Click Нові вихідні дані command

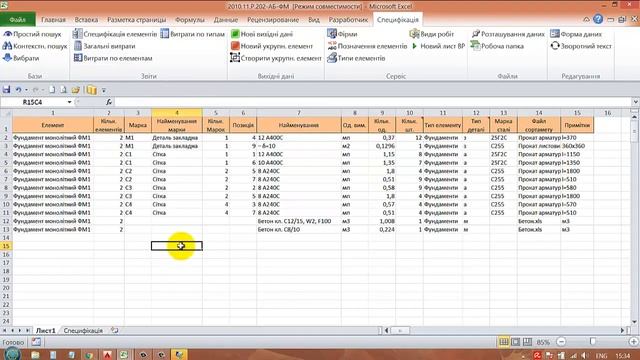pos(262,34)
